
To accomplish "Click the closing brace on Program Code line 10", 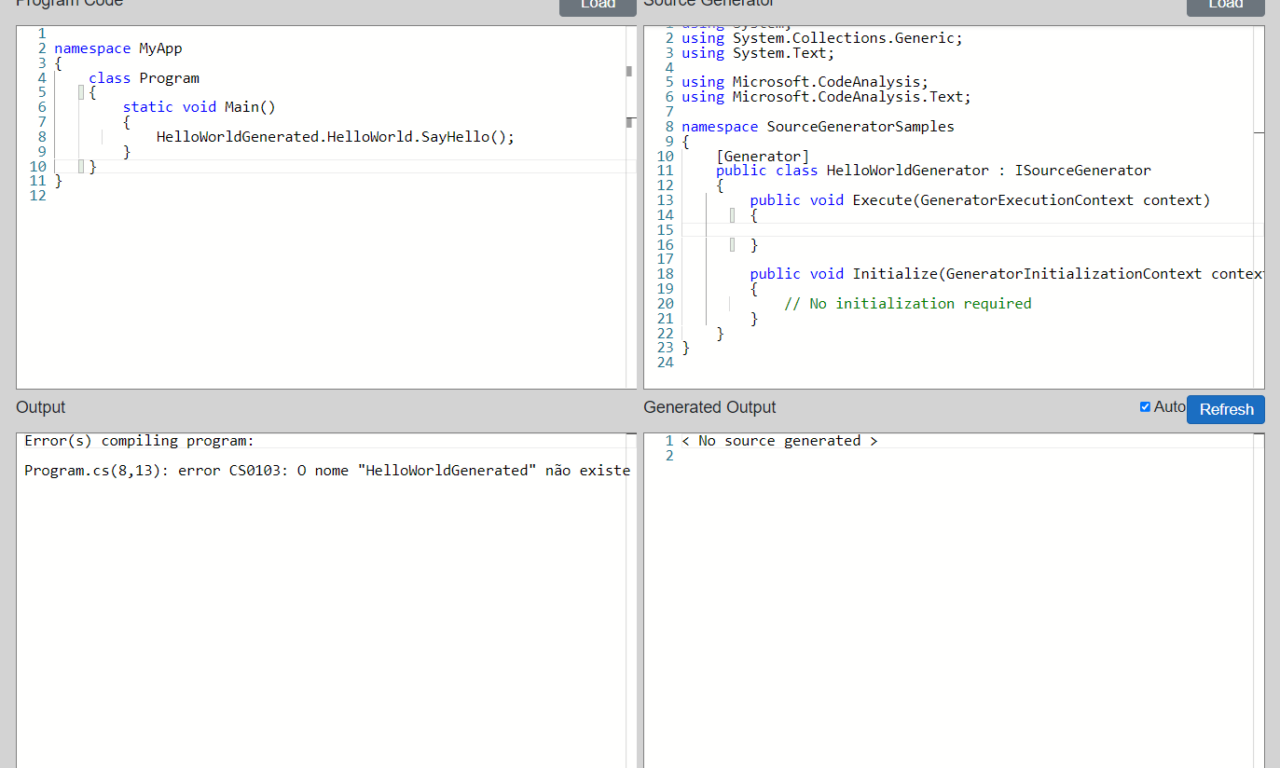I will click(x=92, y=167).
